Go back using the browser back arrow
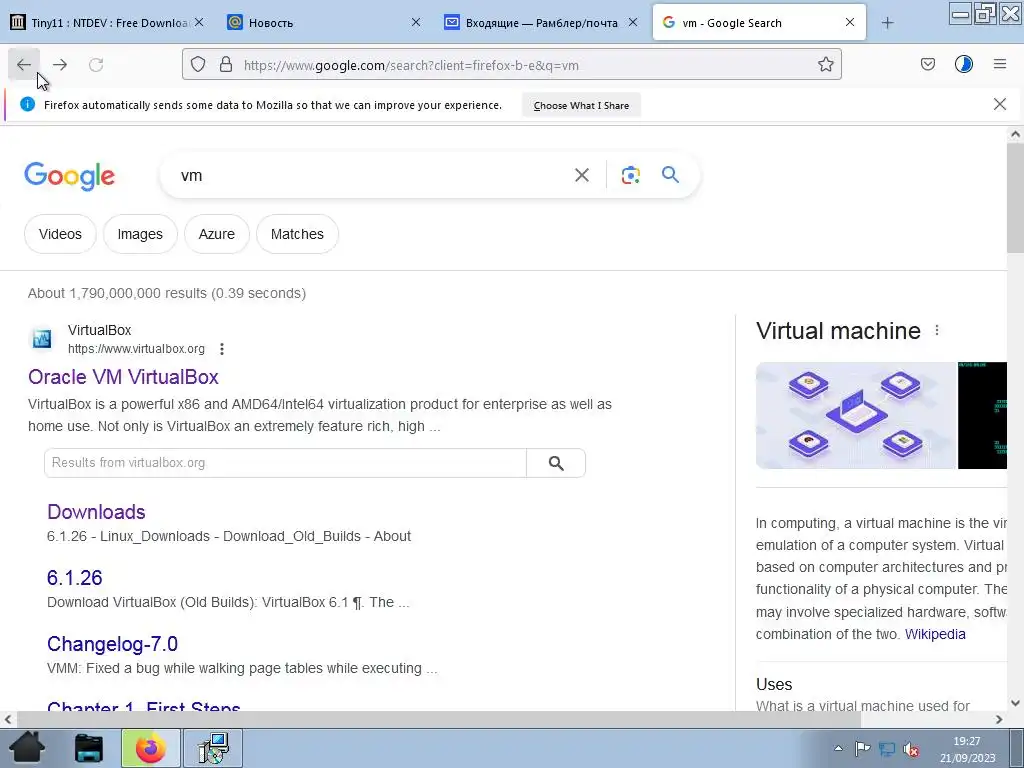This screenshot has width=1024, height=768. 24,65
